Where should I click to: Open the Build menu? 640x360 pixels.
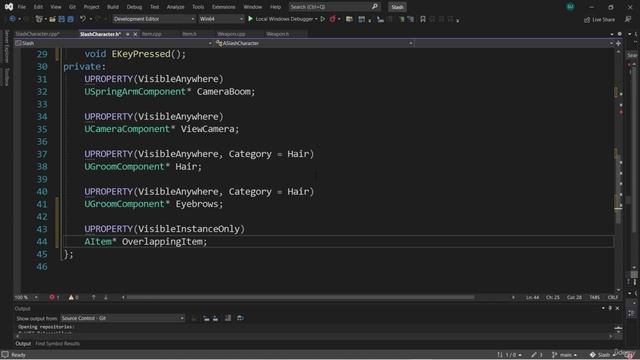pos(113,7)
